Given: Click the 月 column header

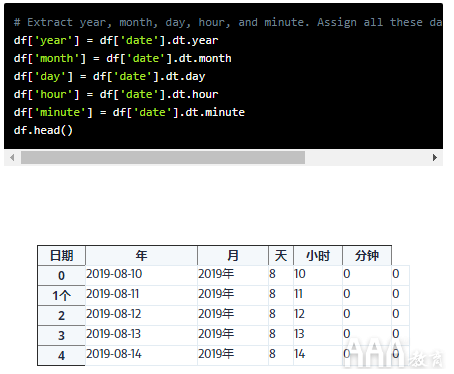Looking at the screenshot, I should [x=233, y=256].
